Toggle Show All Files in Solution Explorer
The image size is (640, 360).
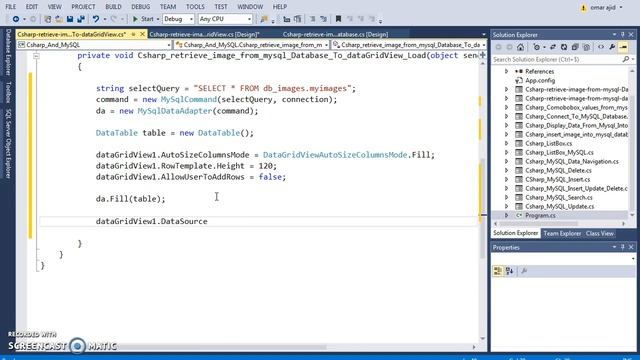click(x=586, y=47)
